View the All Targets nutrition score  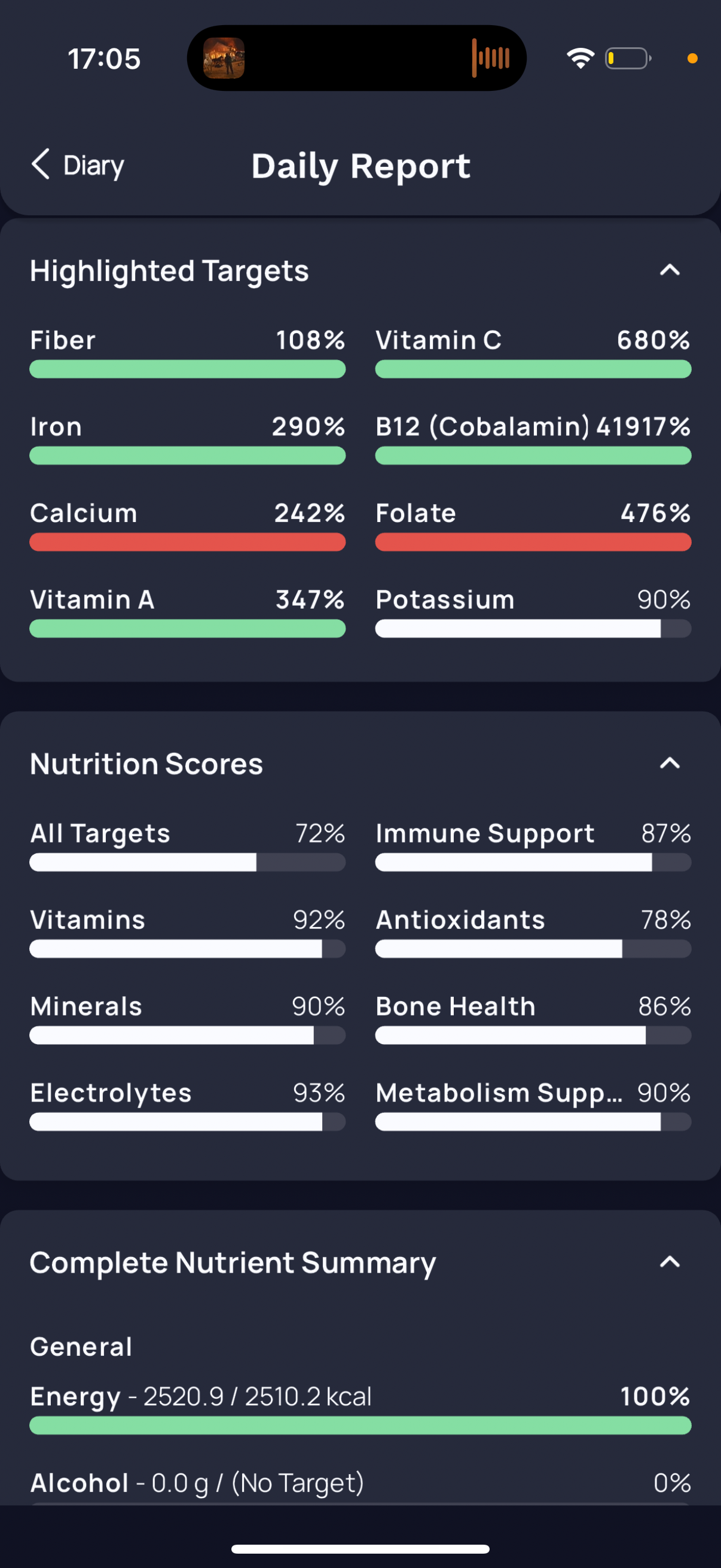tap(187, 846)
